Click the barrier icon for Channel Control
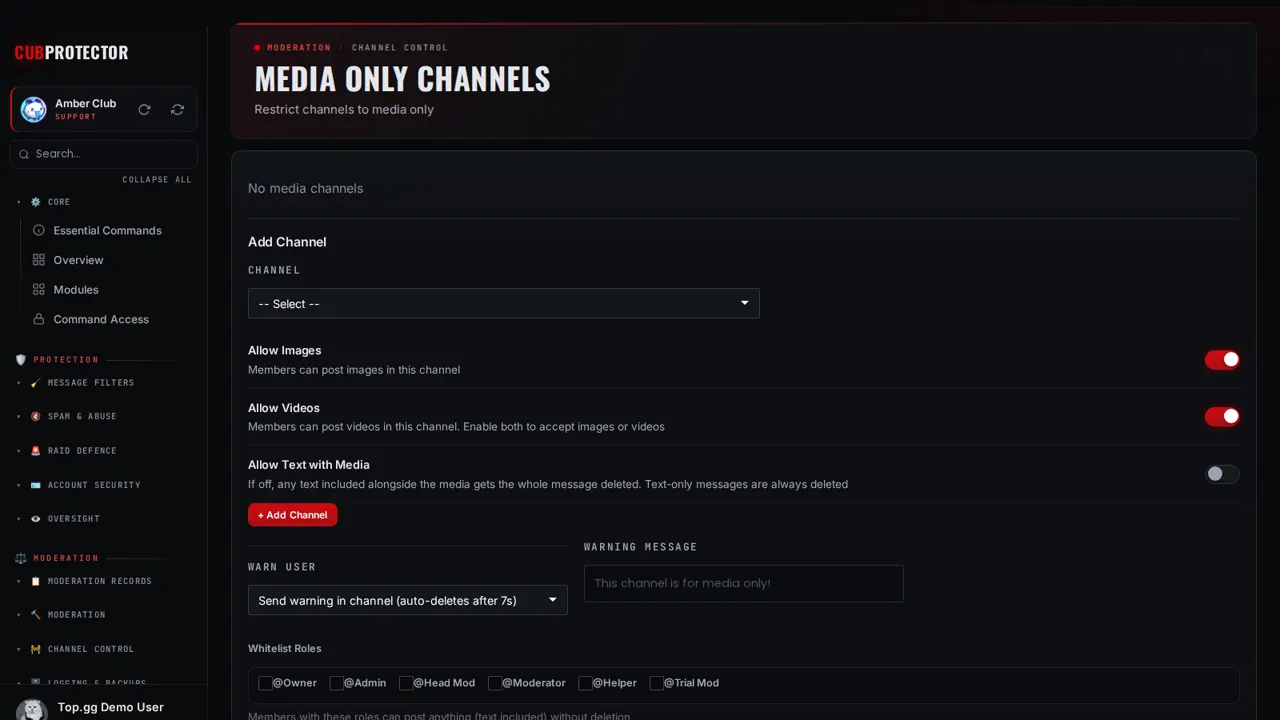Image resolution: width=1280 pixels, height=720 pixels. coord(36,649)
